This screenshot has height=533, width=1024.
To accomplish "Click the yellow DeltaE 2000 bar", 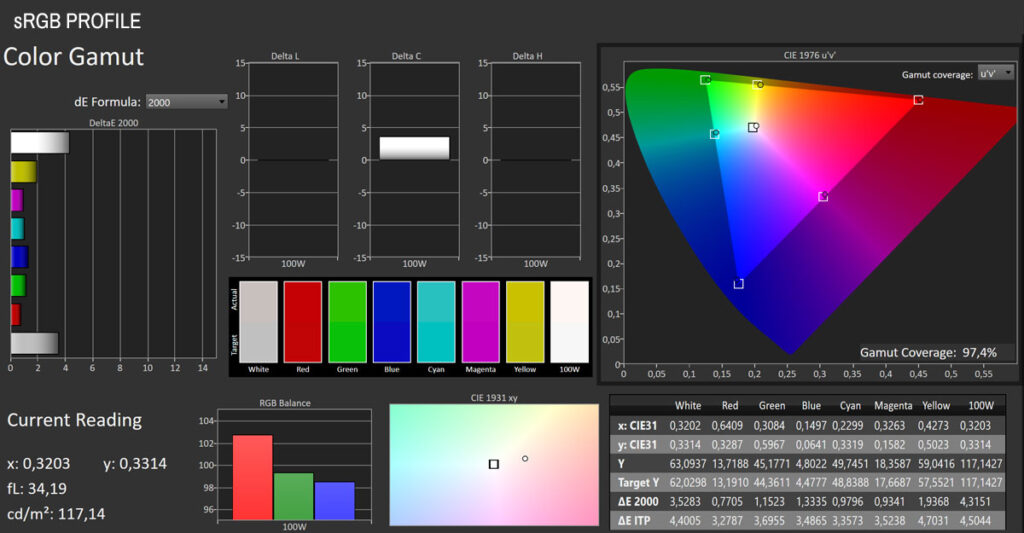I will click(x=24, y=172).
